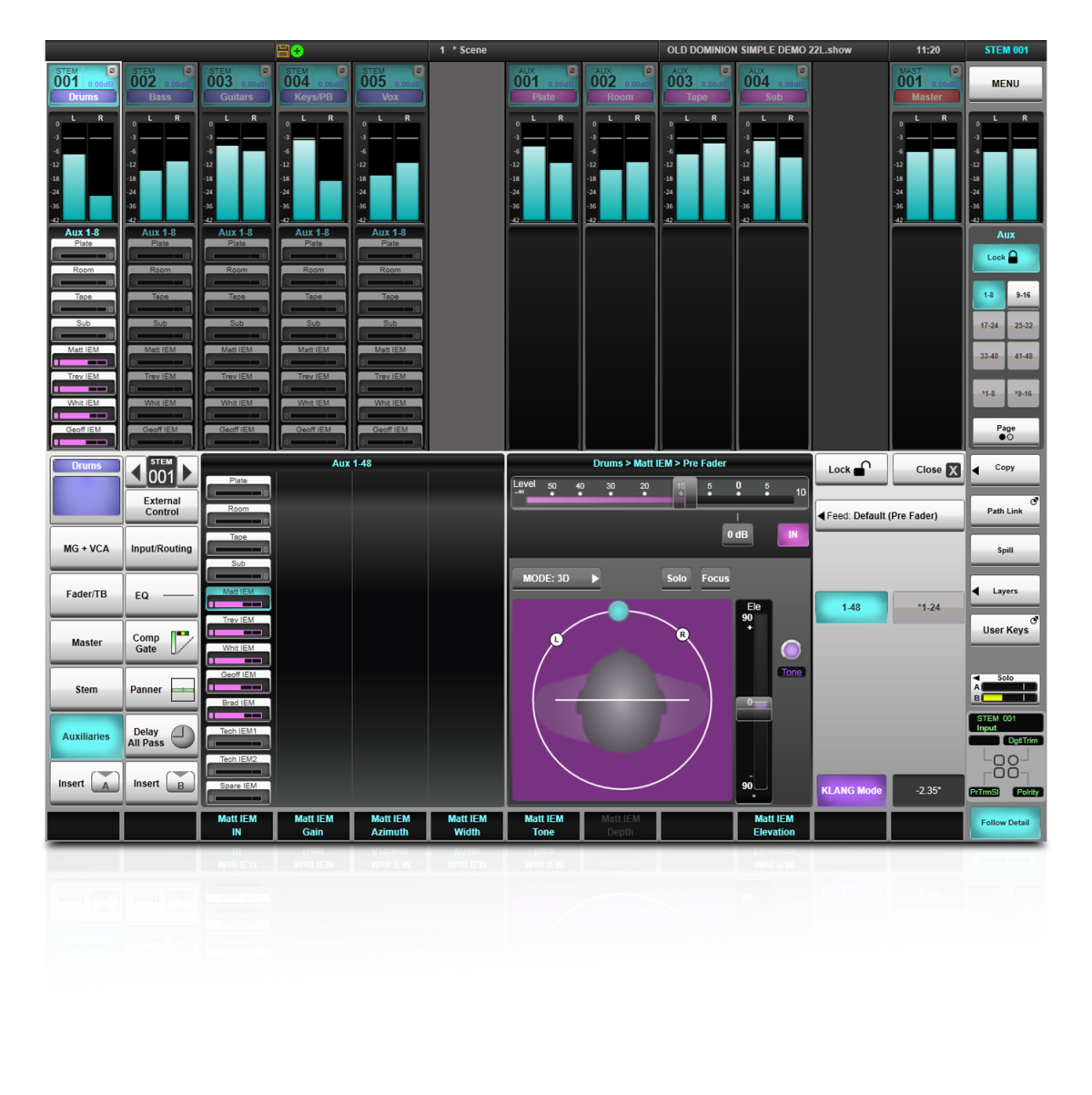The height and width of the screenshot is (1095, 1092).
Task: Switch to the *1-24 tab
Action: [927, 607]
